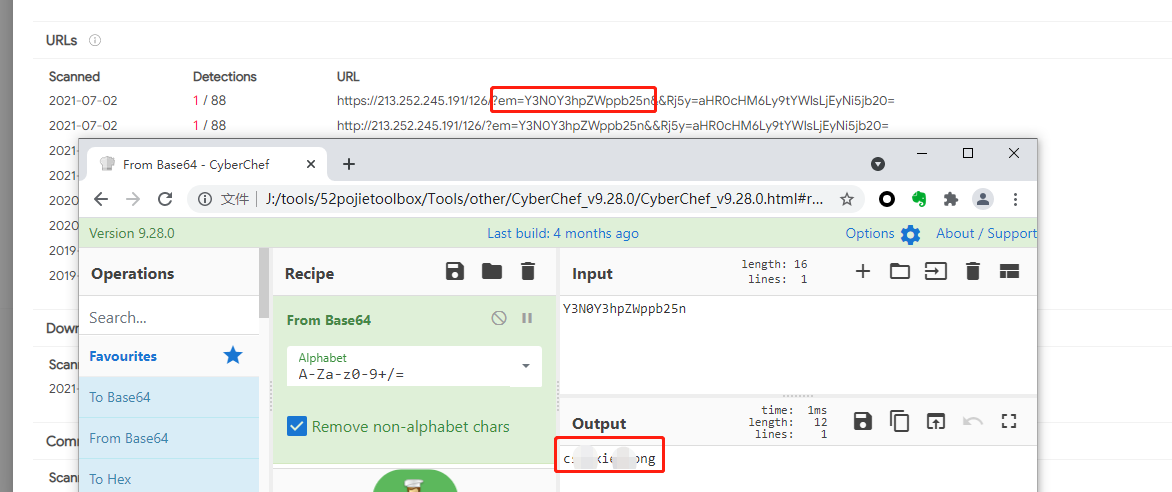
Task: Clear recipe with trash icon
Action: [528, 271]
